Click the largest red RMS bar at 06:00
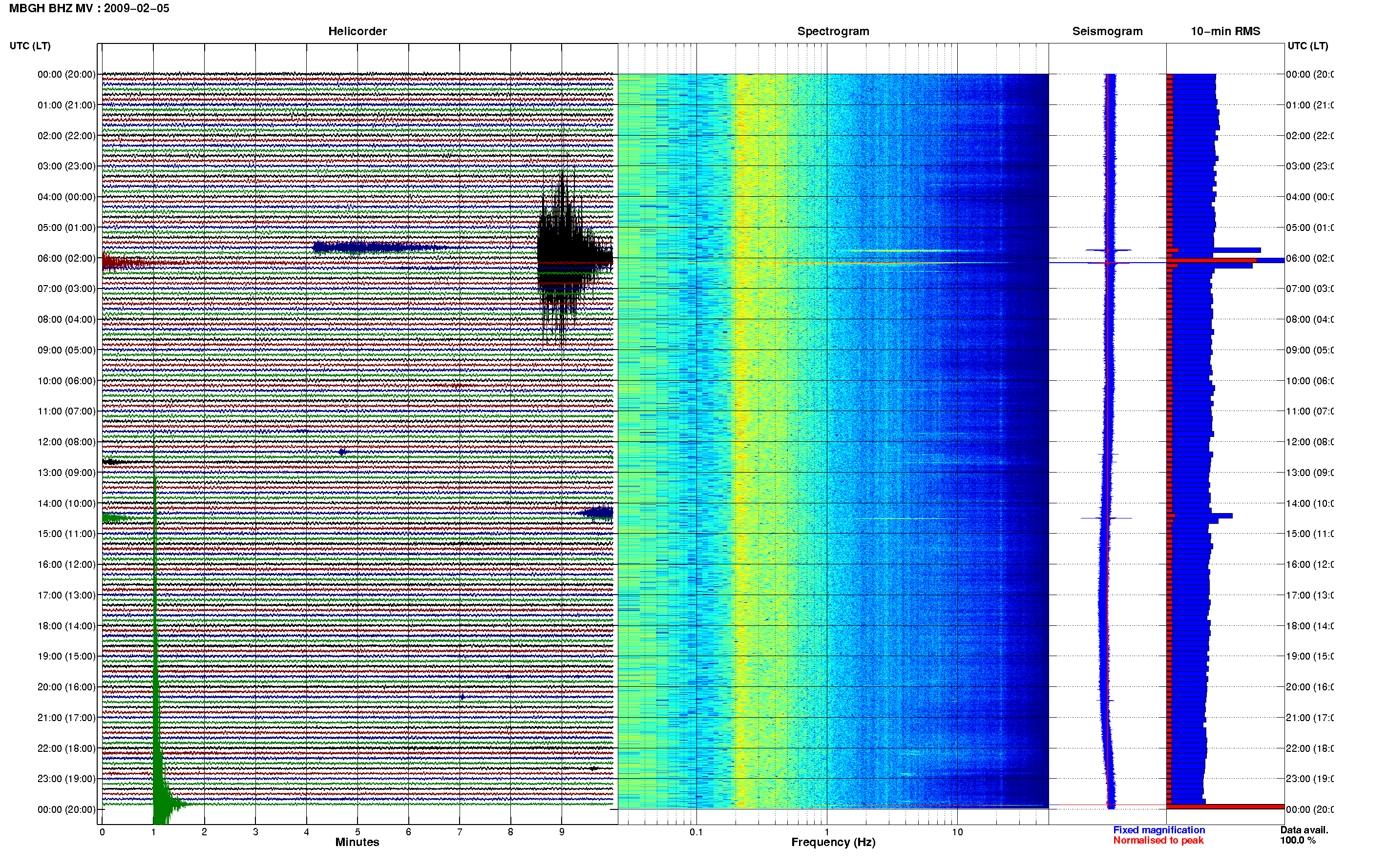 coord(1212,261)
